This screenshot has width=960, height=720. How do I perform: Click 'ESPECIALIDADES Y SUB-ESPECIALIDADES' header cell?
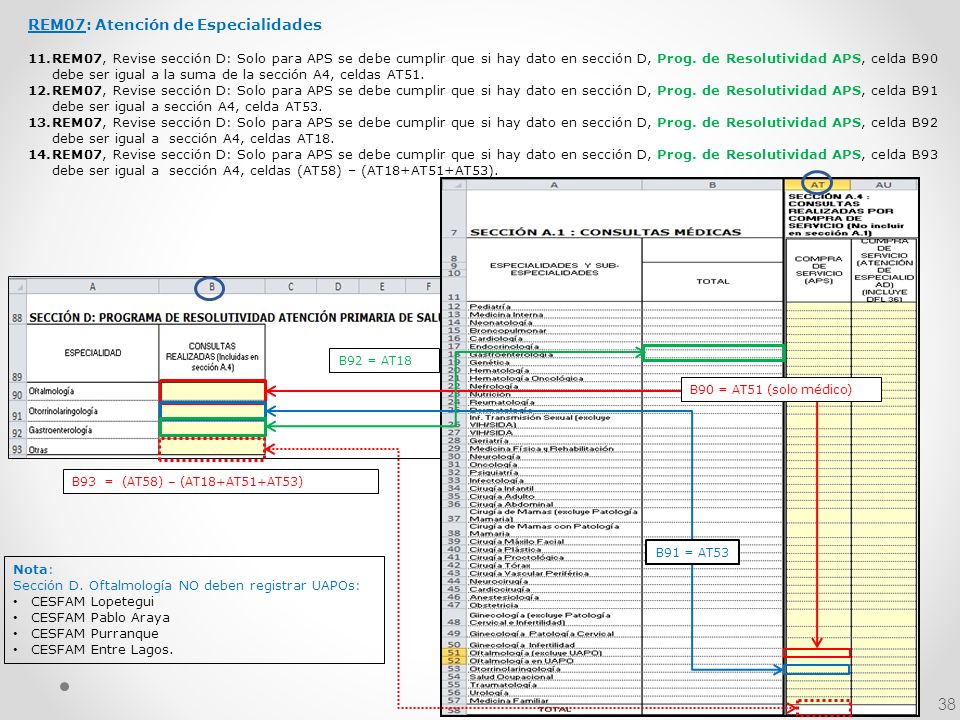554,269
